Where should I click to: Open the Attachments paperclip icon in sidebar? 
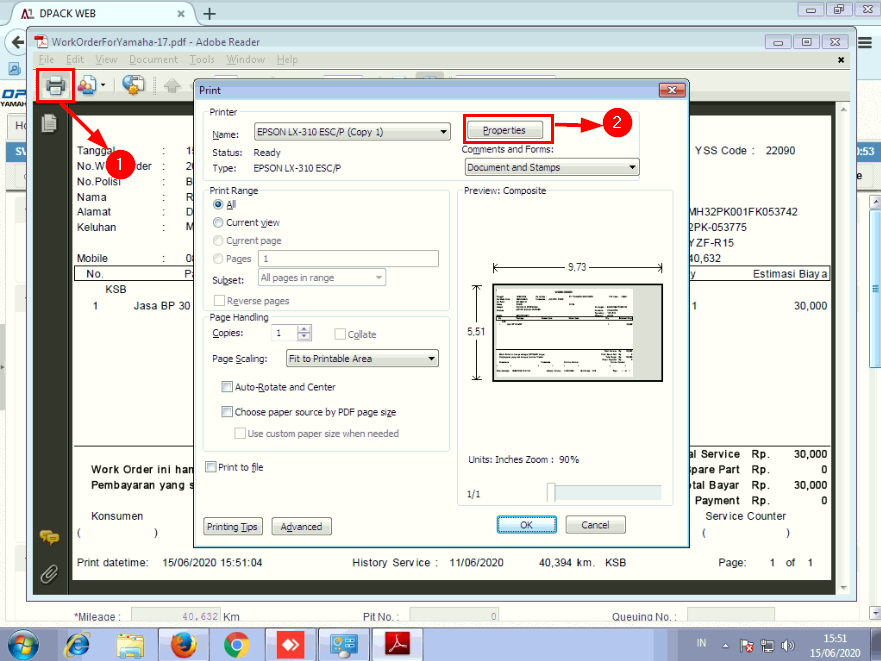click(x=49, y=574)
